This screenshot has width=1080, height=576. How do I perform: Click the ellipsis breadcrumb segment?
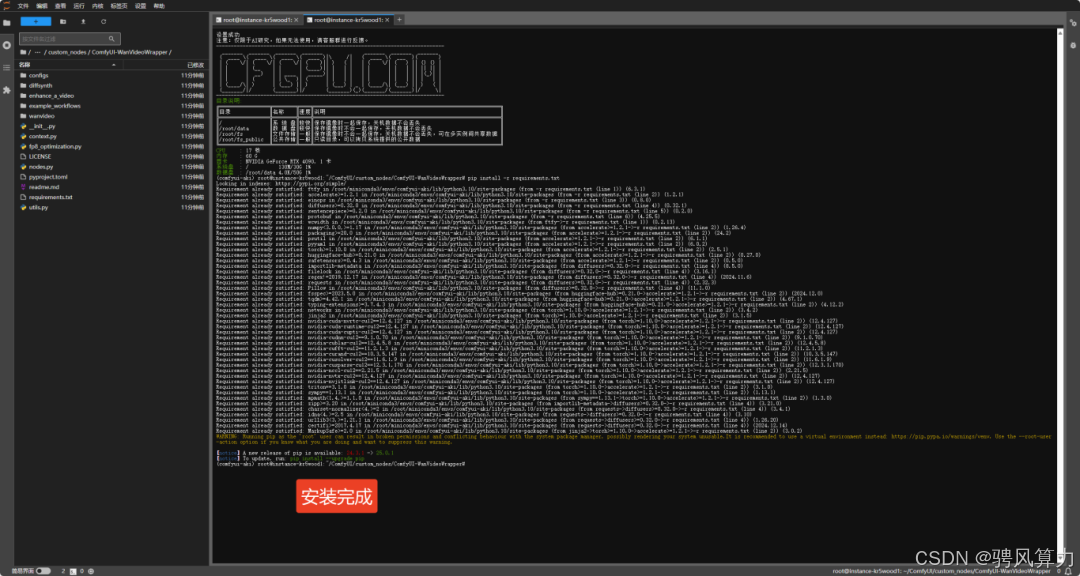37,52
